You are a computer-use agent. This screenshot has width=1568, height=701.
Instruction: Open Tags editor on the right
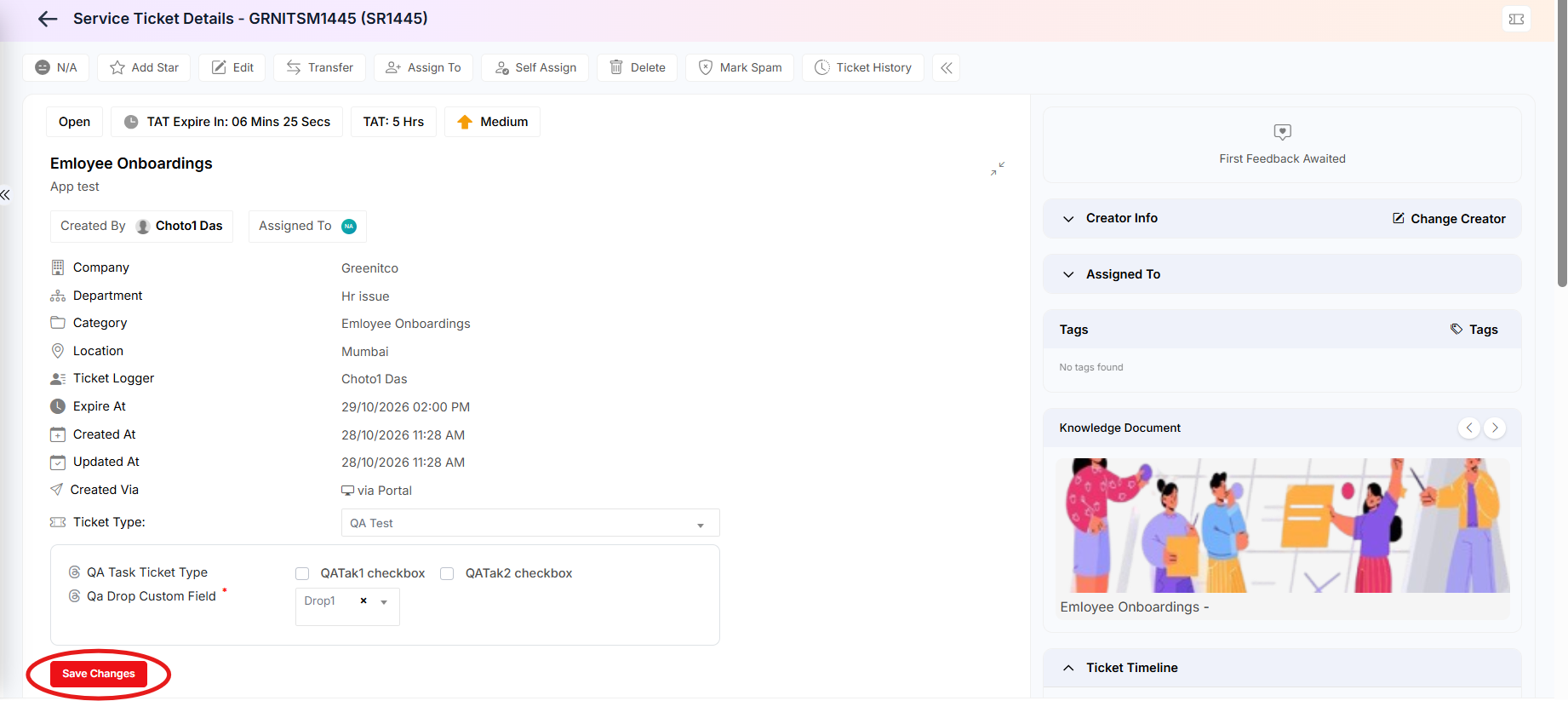(x=1474, y=330)
